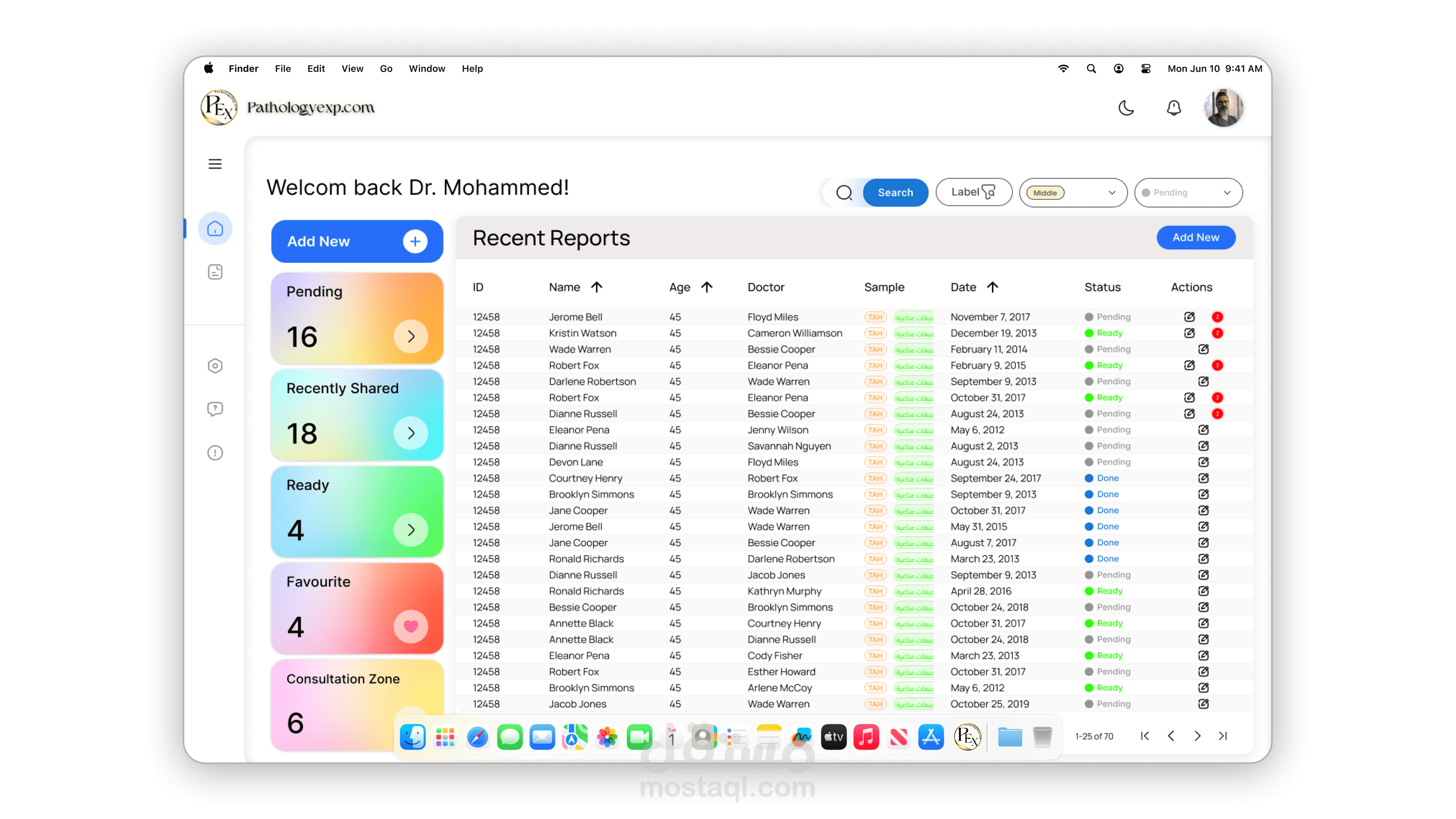1456x819 pixels.
Task: Toggle dark mode moon icon
Action: (1126, 107)
